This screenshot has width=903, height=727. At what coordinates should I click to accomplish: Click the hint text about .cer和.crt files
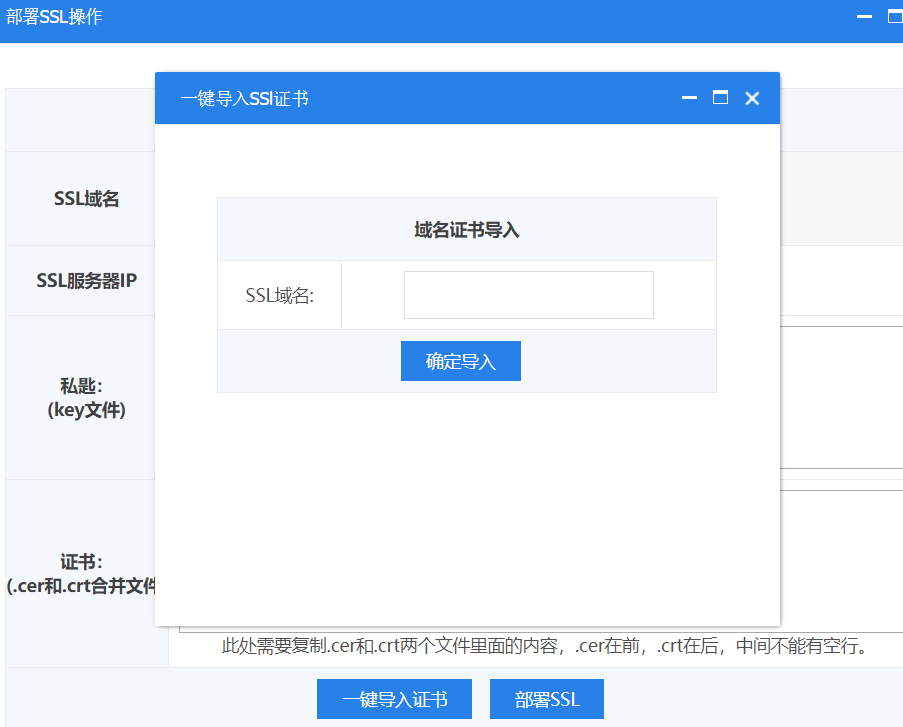click(x=543, y=647)
